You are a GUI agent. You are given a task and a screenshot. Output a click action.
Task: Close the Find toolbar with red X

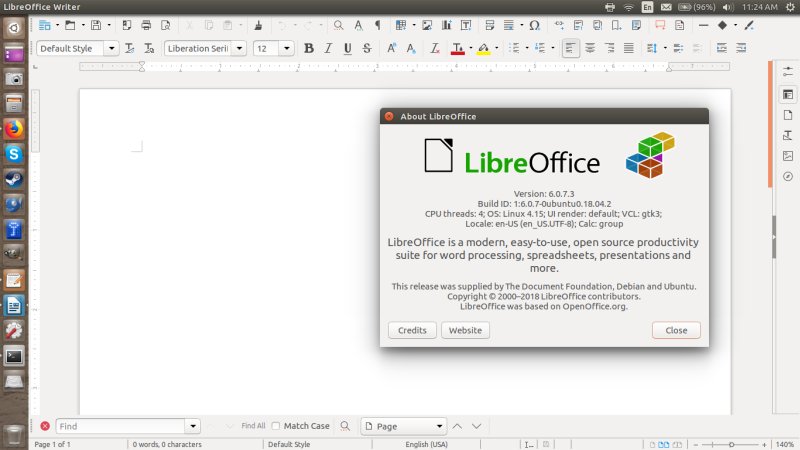point(45,426)
